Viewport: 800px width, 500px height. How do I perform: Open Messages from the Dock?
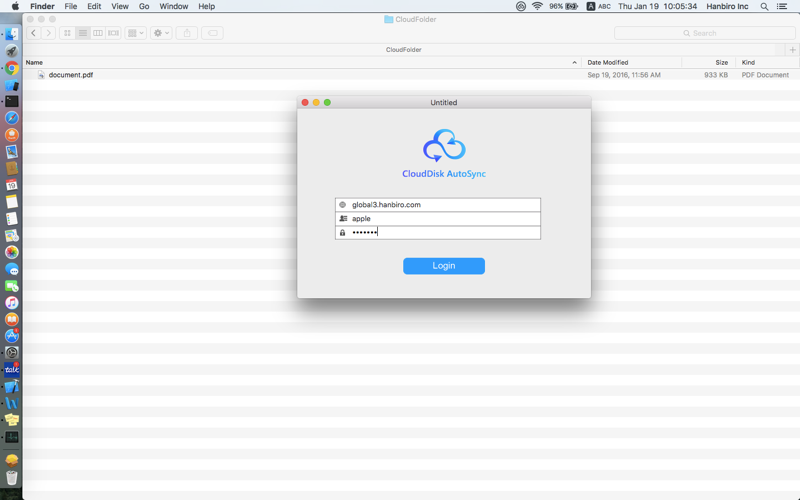point(12,269)
